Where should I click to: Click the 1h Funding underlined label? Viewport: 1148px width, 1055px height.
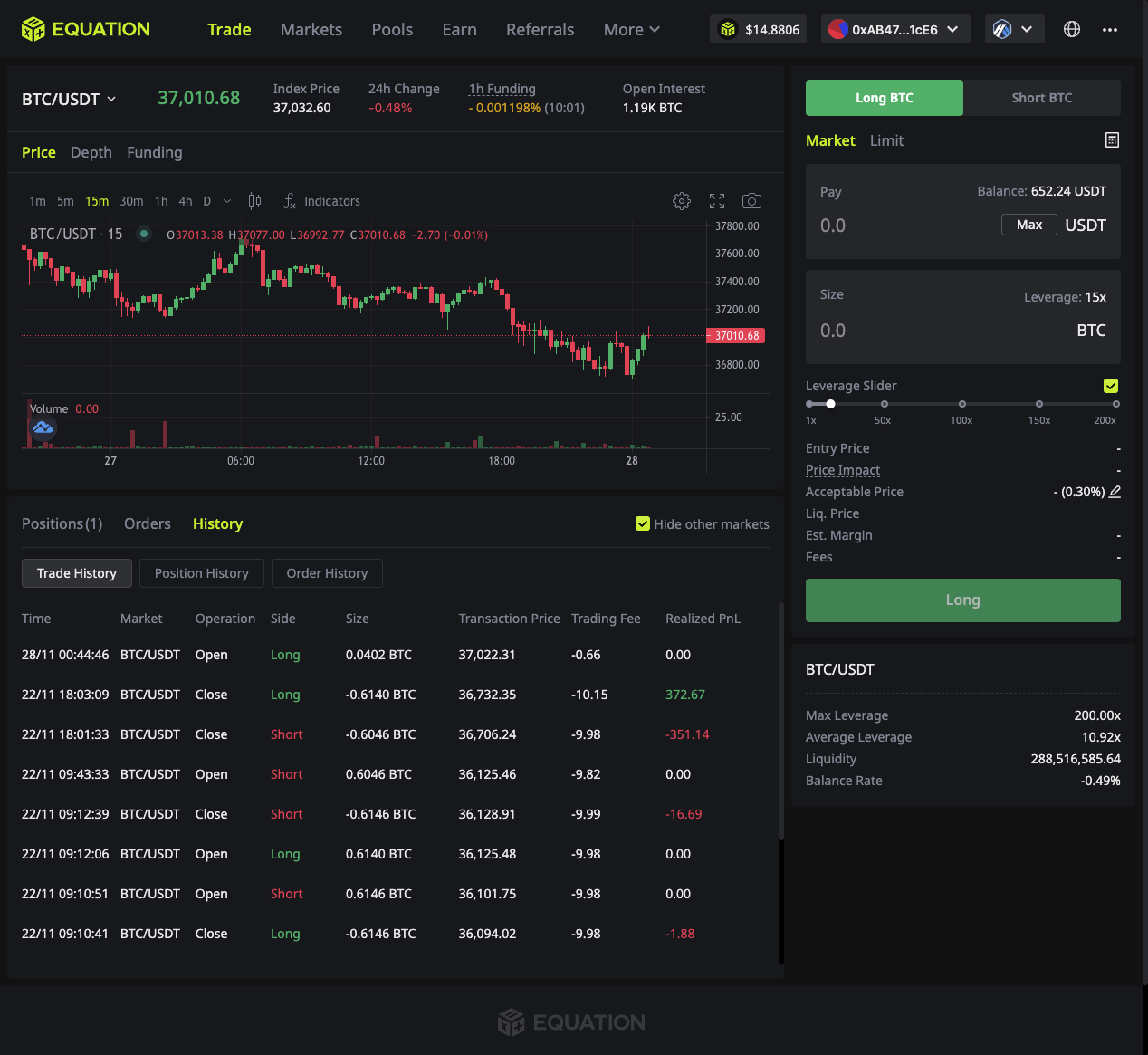[502, 89]
